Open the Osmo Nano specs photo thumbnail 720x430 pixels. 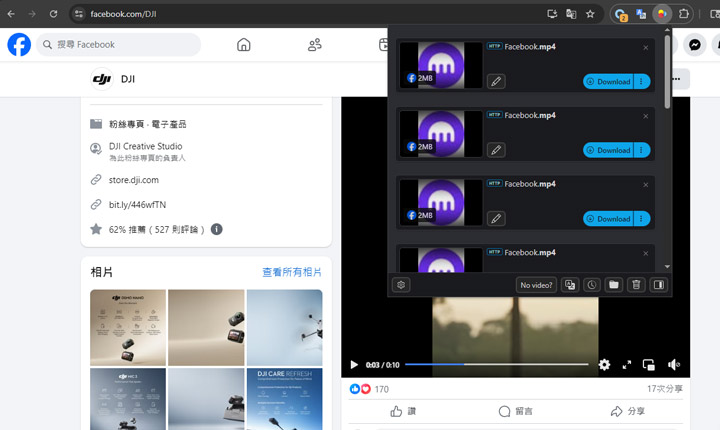pos(128,328)
